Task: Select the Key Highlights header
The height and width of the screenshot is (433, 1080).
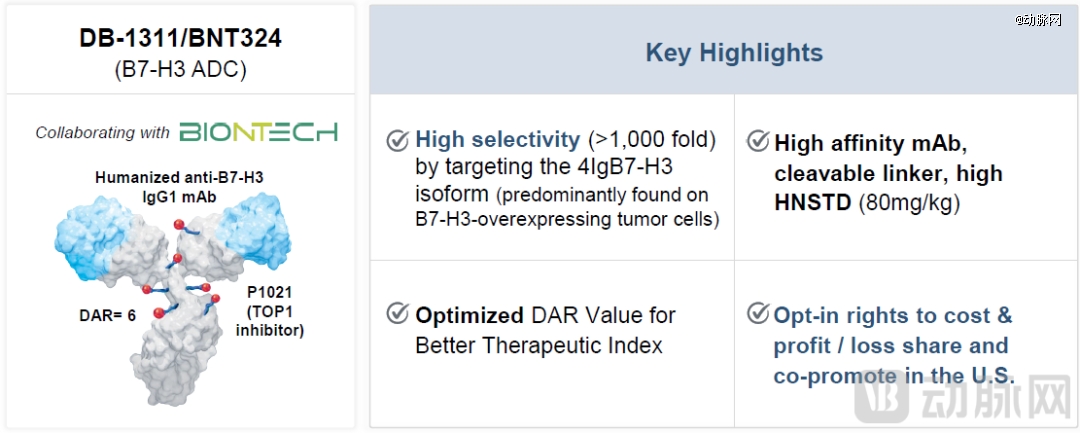Action: [x=734, y=53]
